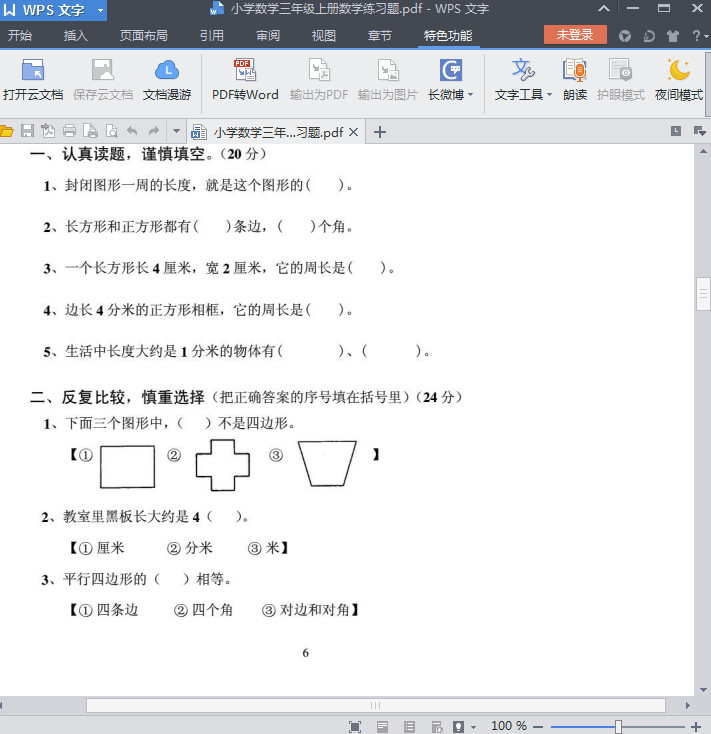This screenshot has height=734, width=711.
Task: Expand 文字工具 dropdown arrow
Action: point(549,95)
